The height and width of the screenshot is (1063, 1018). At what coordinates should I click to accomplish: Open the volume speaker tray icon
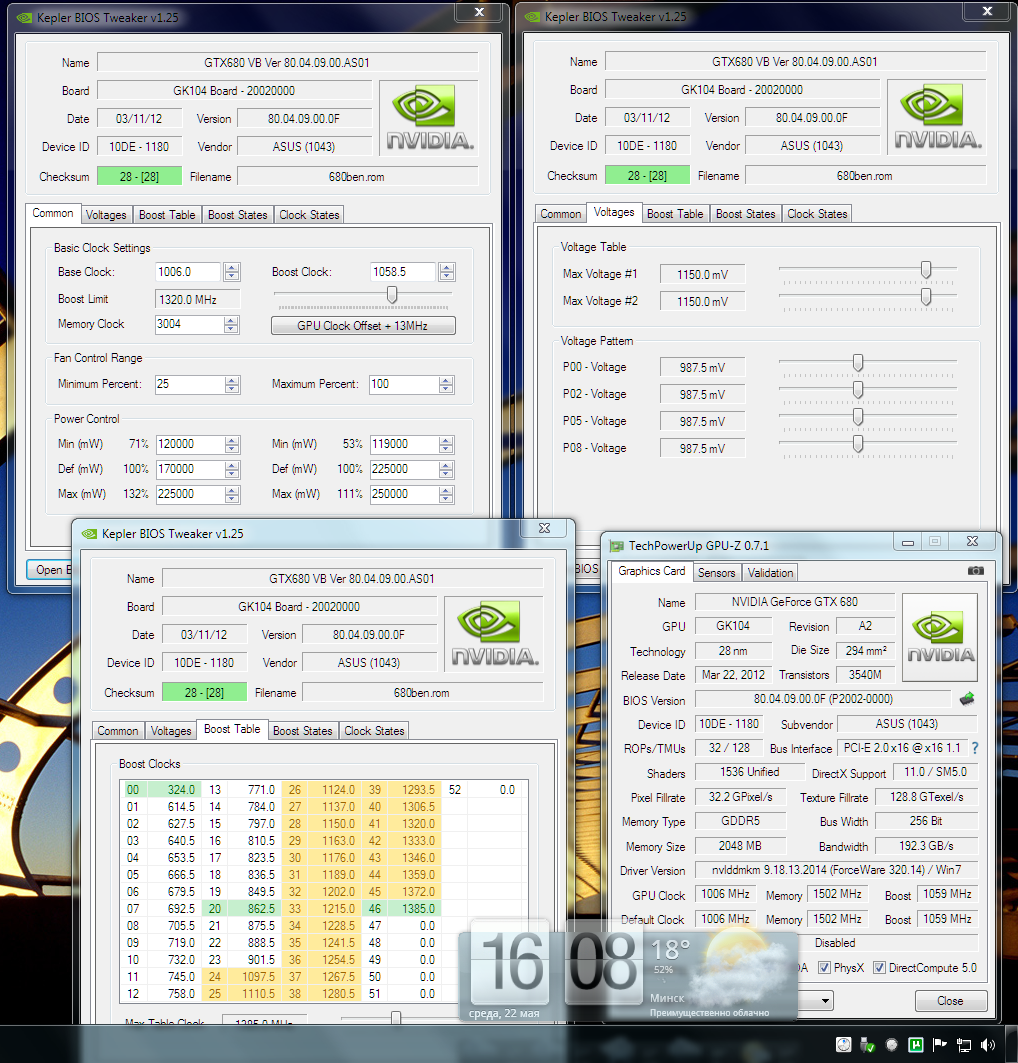point(989,1045)
